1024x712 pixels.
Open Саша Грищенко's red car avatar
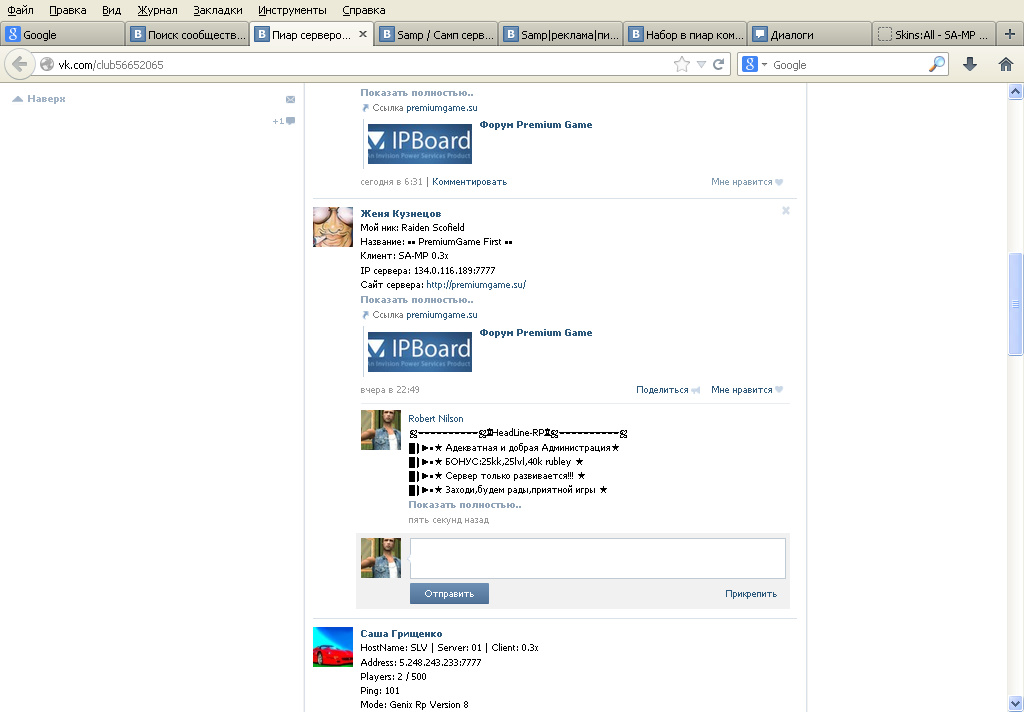coord(332,647)
